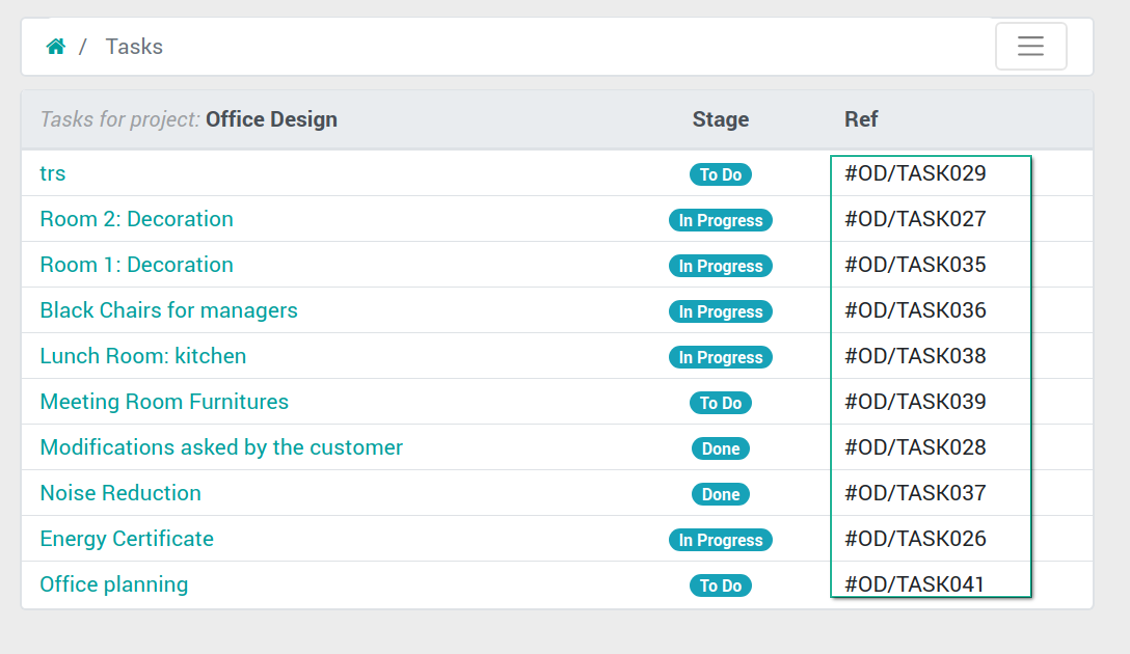Viewport: 1130px width, 654px height.
Task: Go to the home page icon
Action: pos(55,47)
